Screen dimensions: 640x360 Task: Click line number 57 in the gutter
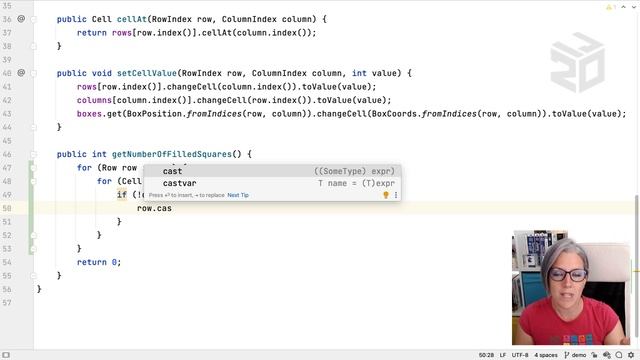point(7,302)
